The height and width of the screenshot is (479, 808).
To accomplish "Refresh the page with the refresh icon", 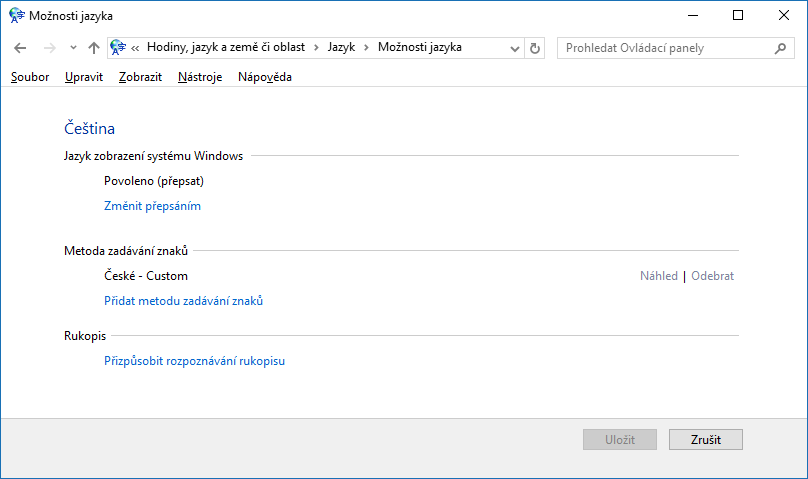I will (535, 48).
